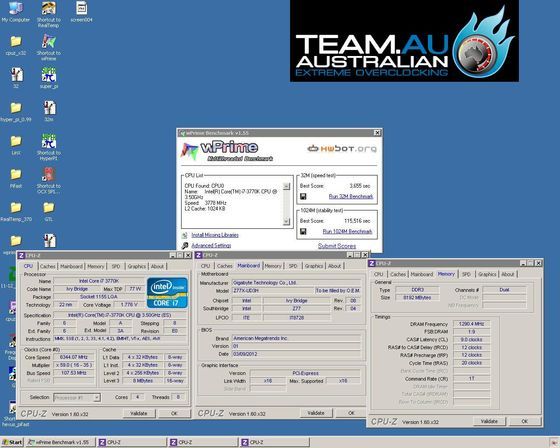Launch the Shortcut to RealTemp icon
The width and height of the screenshot is (560, 448).
[x=49, y=14]
